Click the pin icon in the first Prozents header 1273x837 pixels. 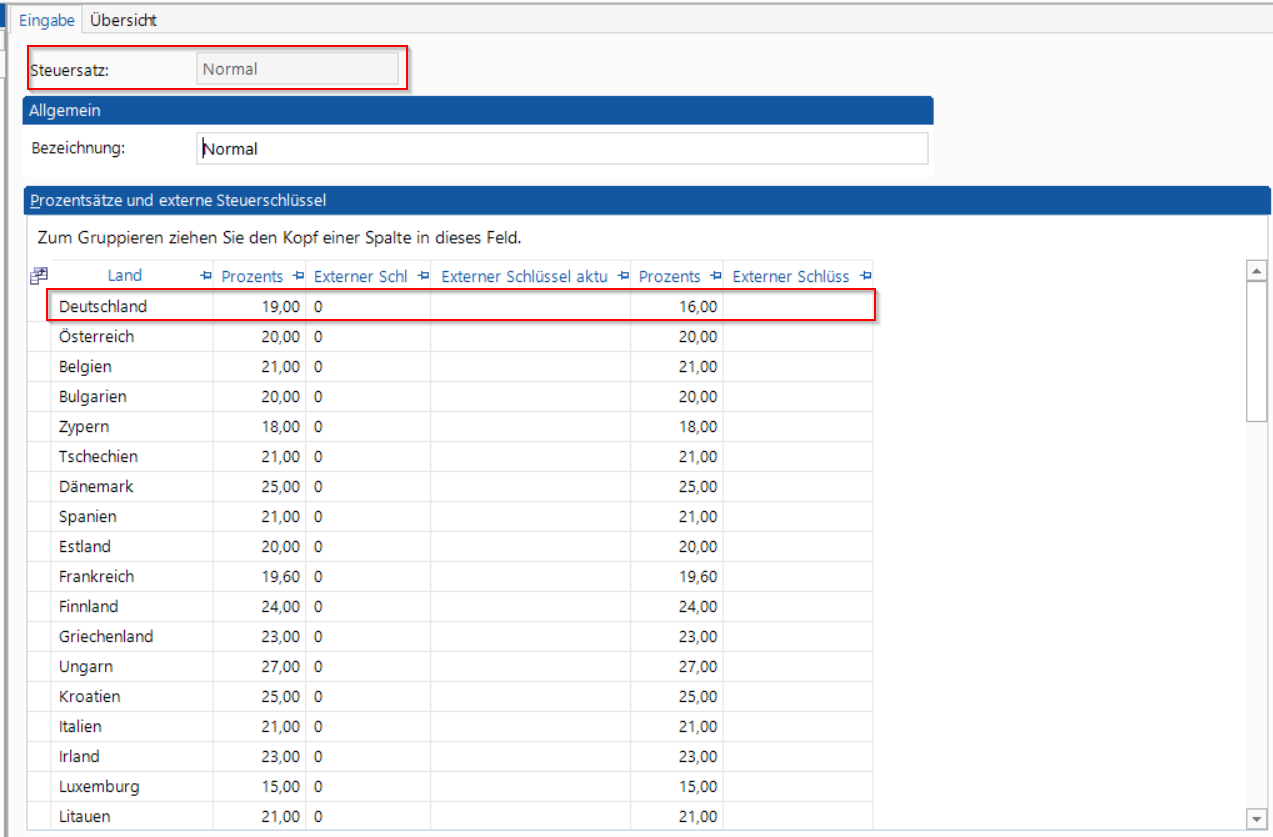point(298,276)
